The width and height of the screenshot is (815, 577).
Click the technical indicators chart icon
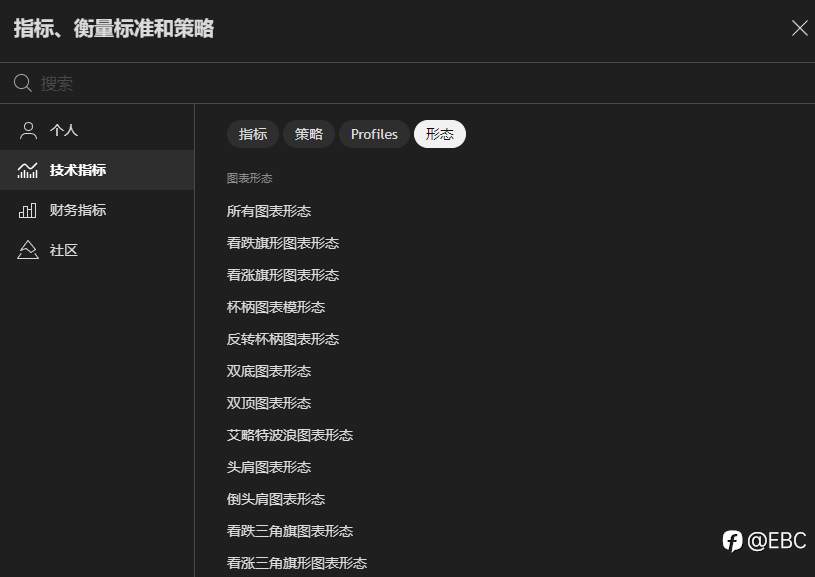click(x=28, y=170)
